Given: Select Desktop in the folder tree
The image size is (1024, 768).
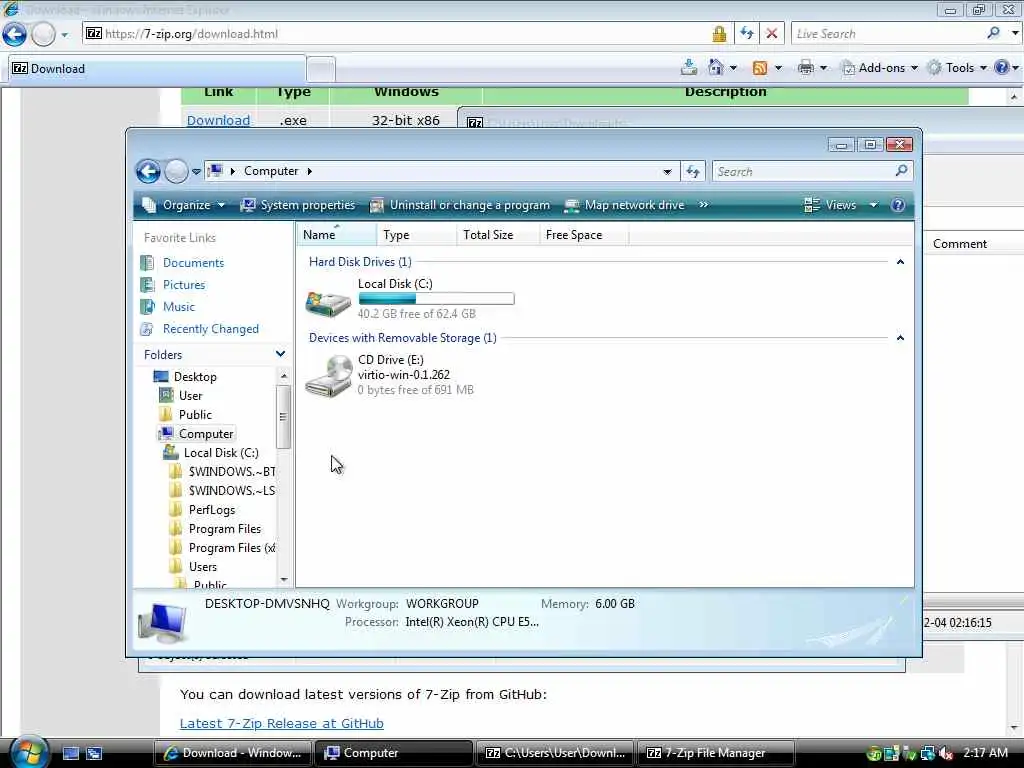Looking at the screenshot, I should (x=195, y=376).
